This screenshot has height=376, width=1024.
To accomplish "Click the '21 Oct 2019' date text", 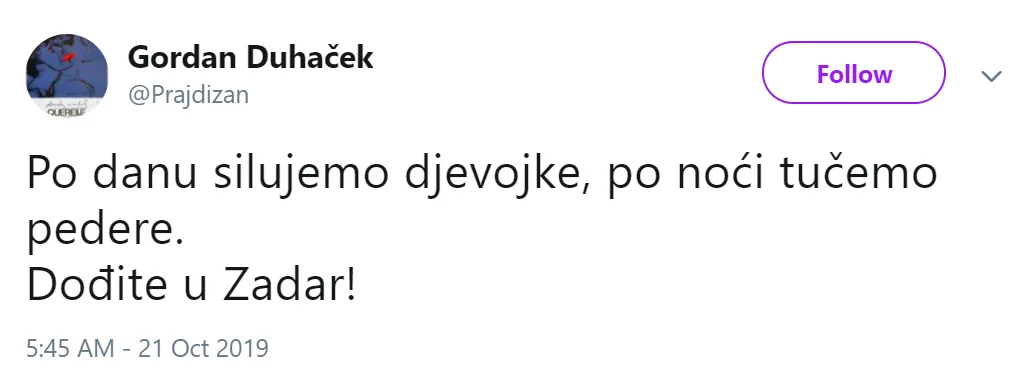I will 204,348.
